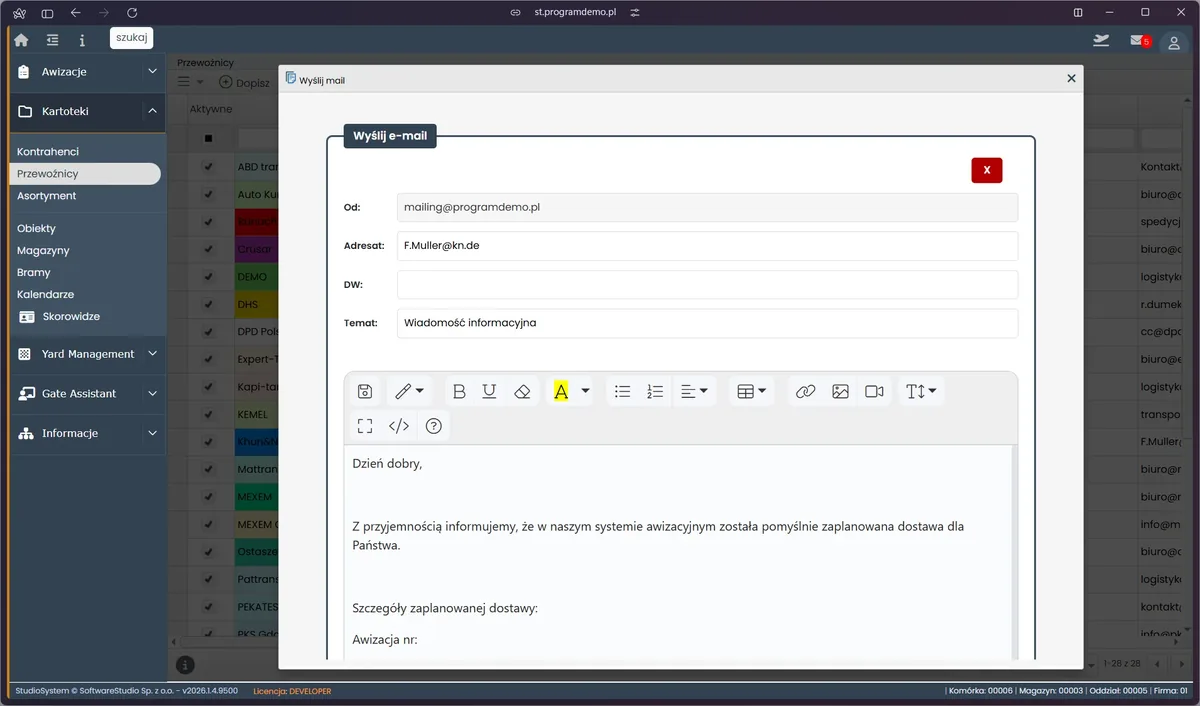Toggle the checkbox in the KEMEL row
The height and width of the screenshot is (706, 1200).
[208, 414]
